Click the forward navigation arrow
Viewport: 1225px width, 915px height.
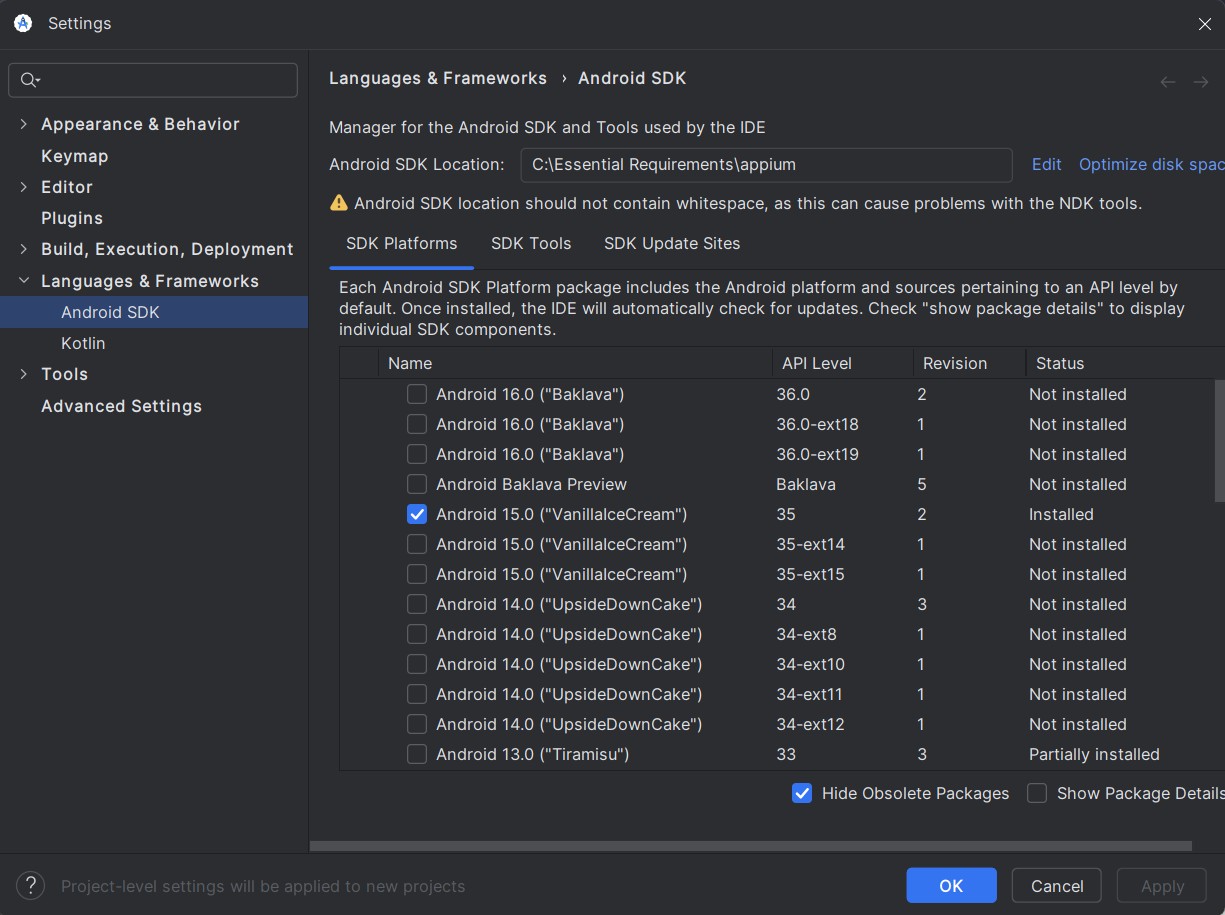[x=1201, y=82]
